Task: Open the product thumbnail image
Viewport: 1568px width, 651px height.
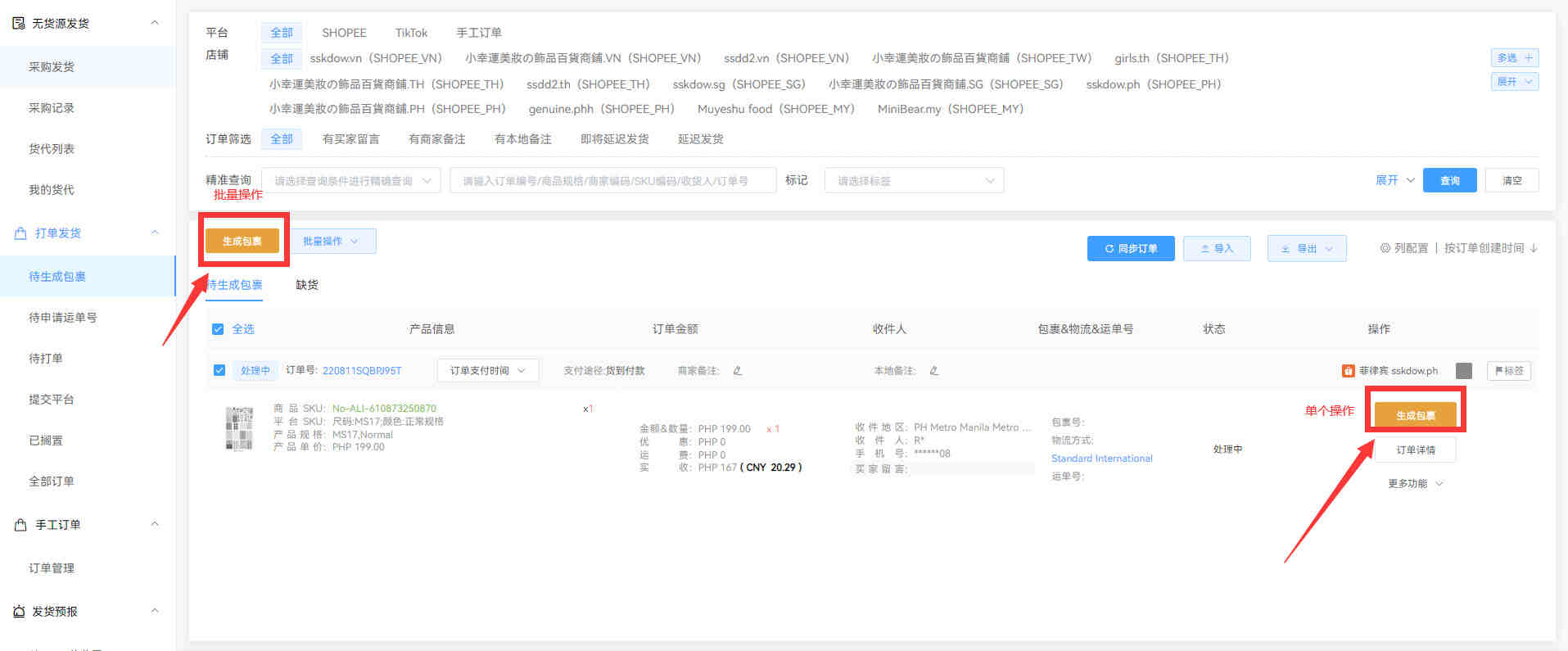Action: point(239,428)
